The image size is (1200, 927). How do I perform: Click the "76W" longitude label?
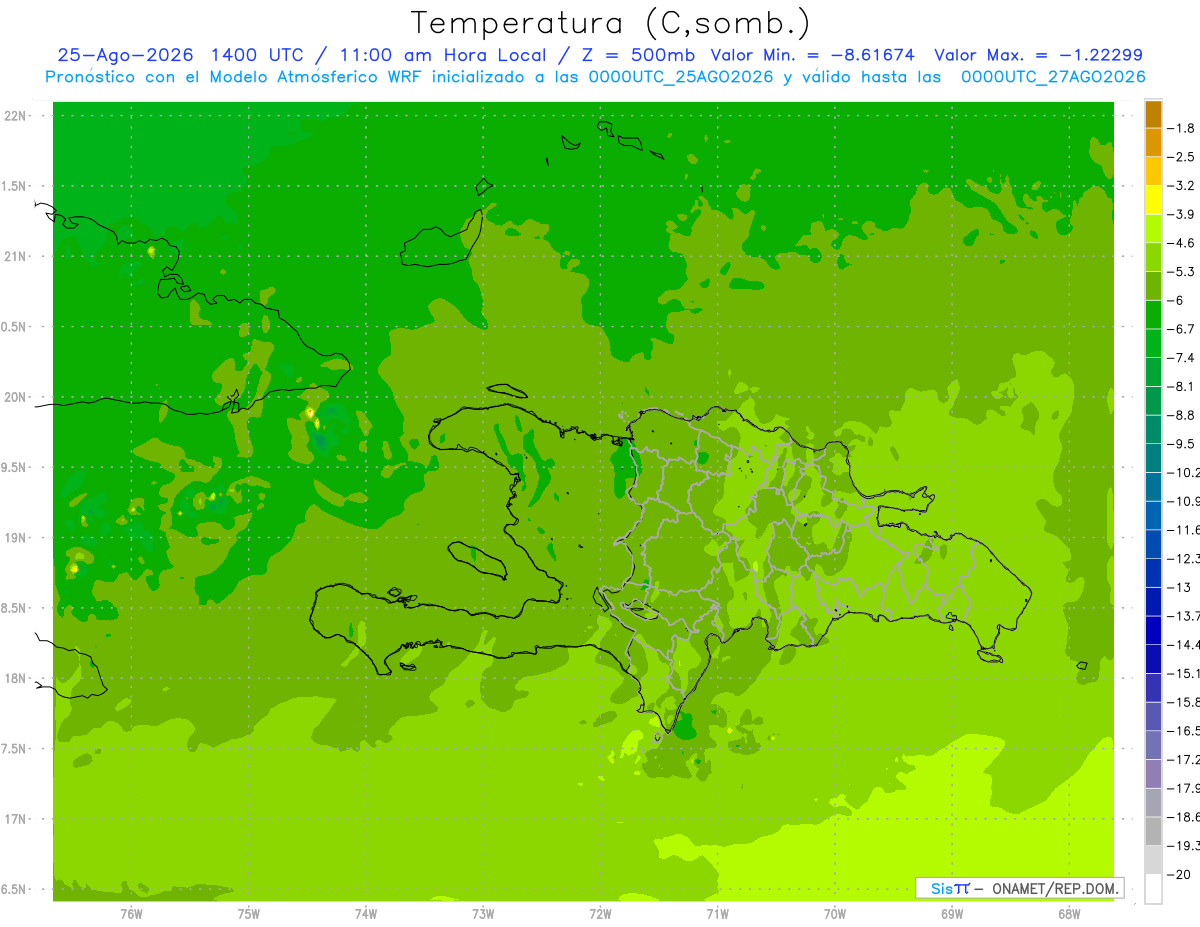coord(131,913)
